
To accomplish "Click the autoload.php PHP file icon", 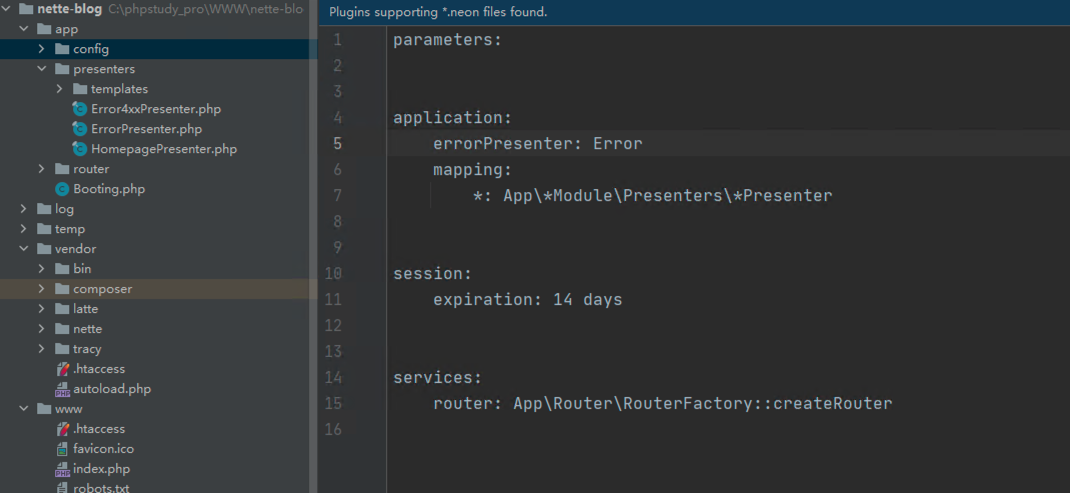I will tap(62, 389).
